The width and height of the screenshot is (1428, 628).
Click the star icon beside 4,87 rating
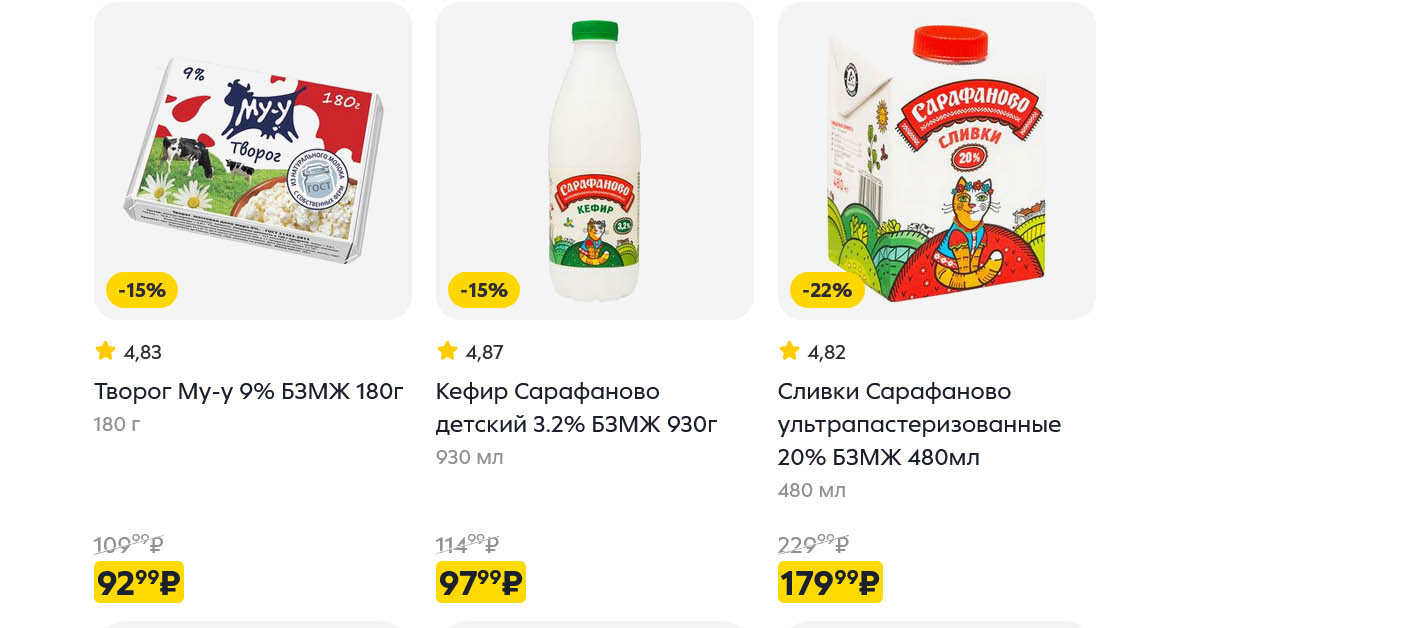point(447,351)
